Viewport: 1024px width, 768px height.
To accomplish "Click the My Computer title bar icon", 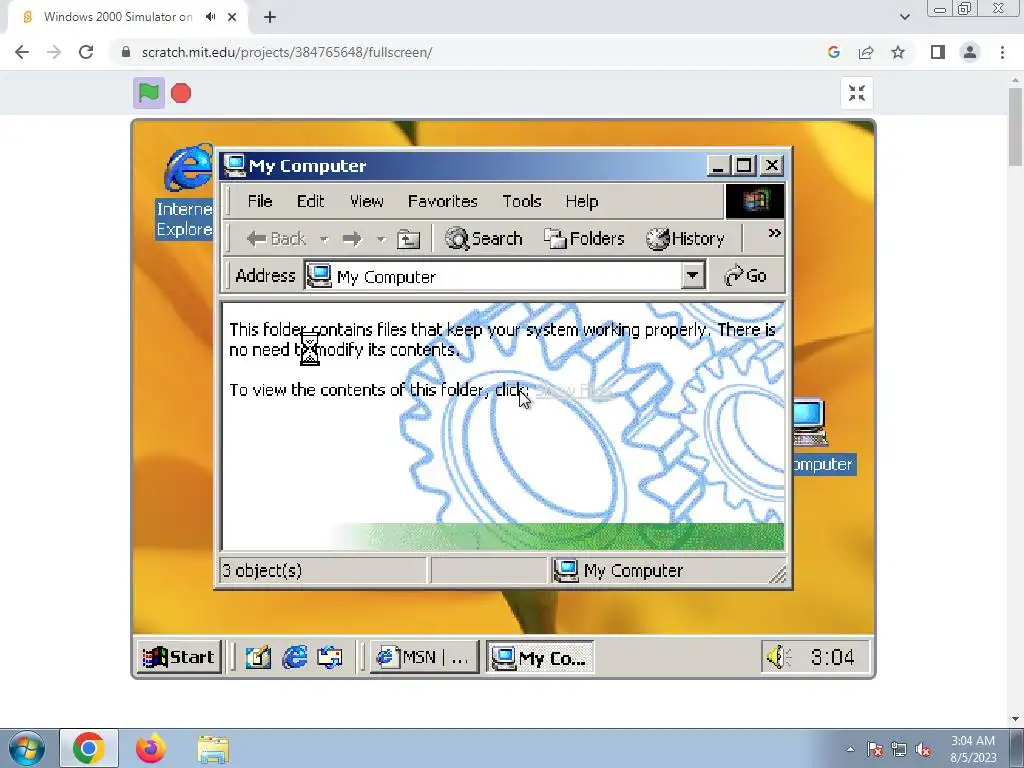I will [233, 166].
